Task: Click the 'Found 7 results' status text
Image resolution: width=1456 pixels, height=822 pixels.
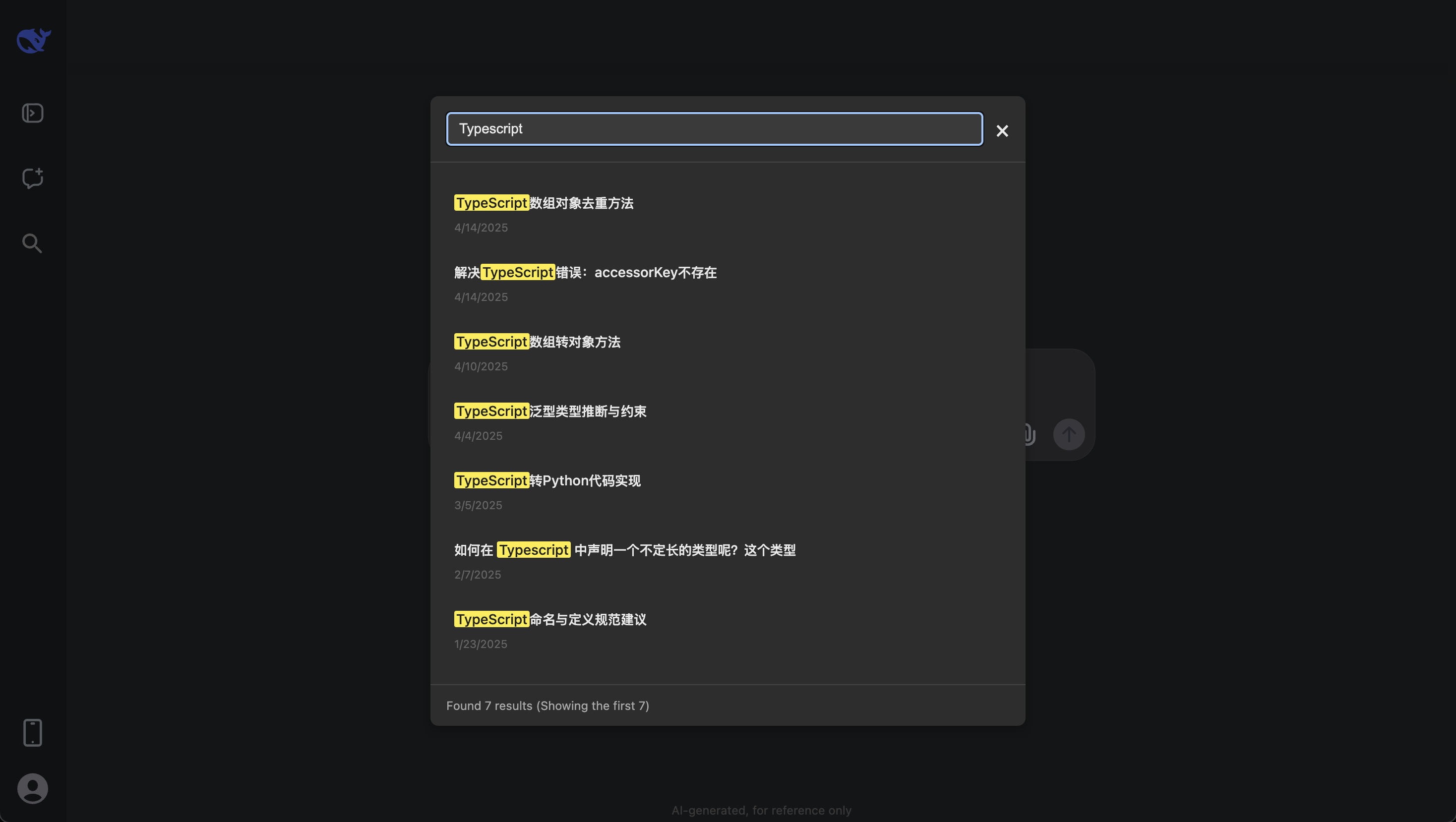Action: [547, 705]
